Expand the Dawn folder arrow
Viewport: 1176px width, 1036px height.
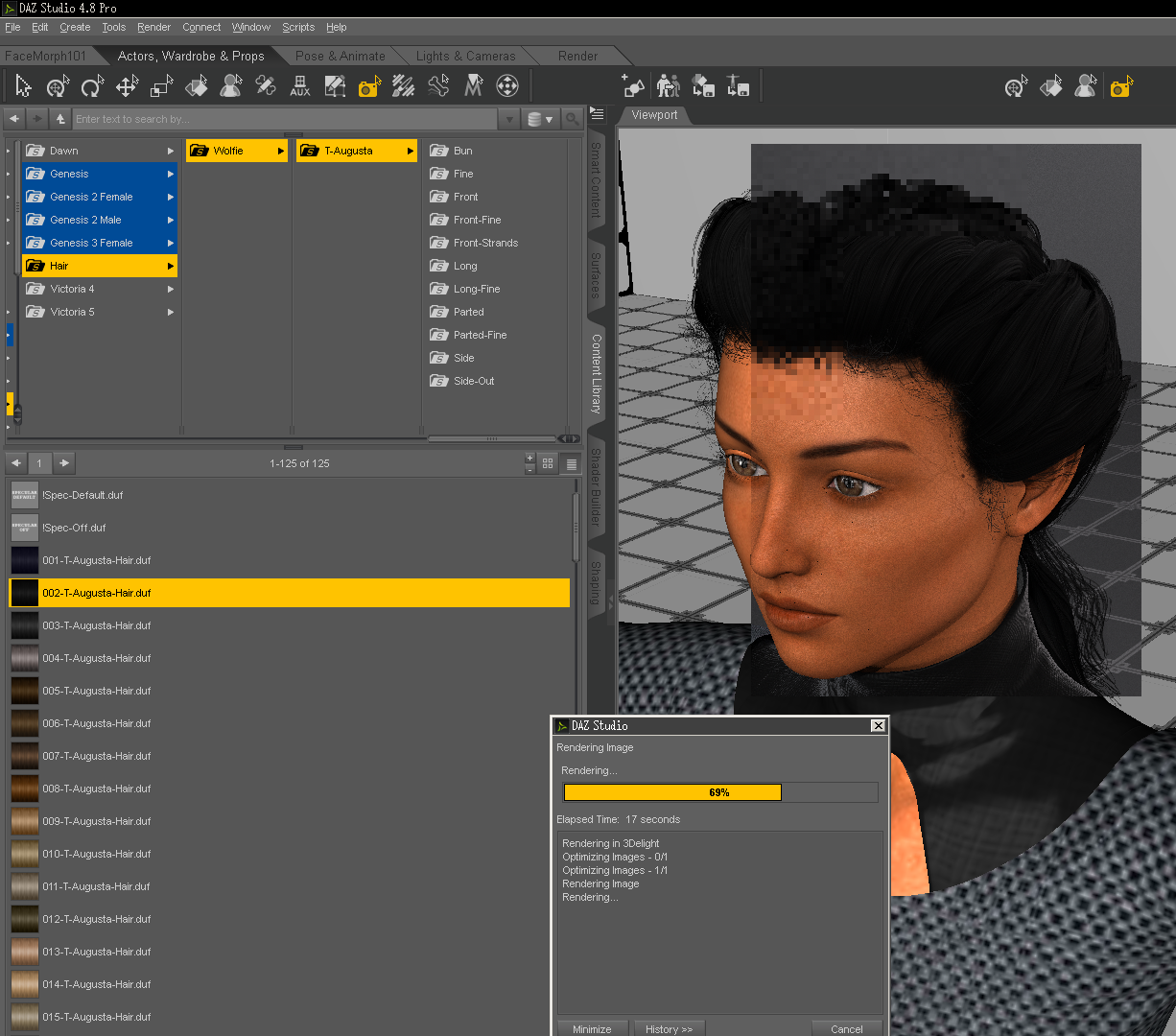pyautogui.click(x=171, y=151)
